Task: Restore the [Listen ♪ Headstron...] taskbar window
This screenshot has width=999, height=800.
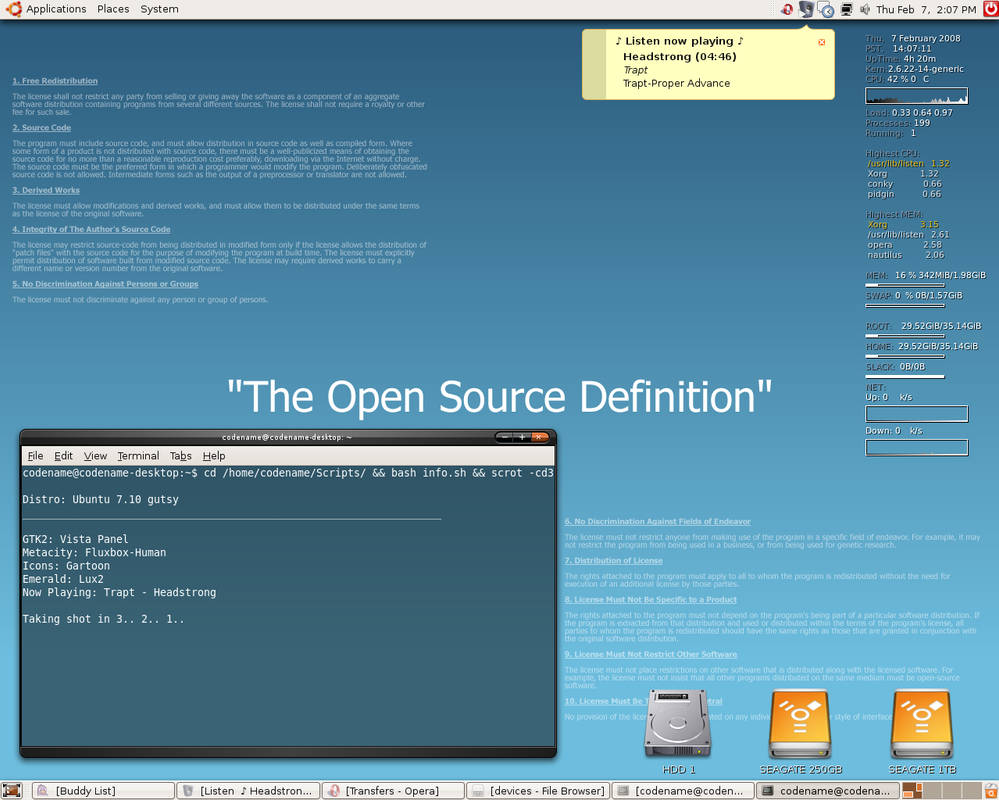Action: (248, 790)
